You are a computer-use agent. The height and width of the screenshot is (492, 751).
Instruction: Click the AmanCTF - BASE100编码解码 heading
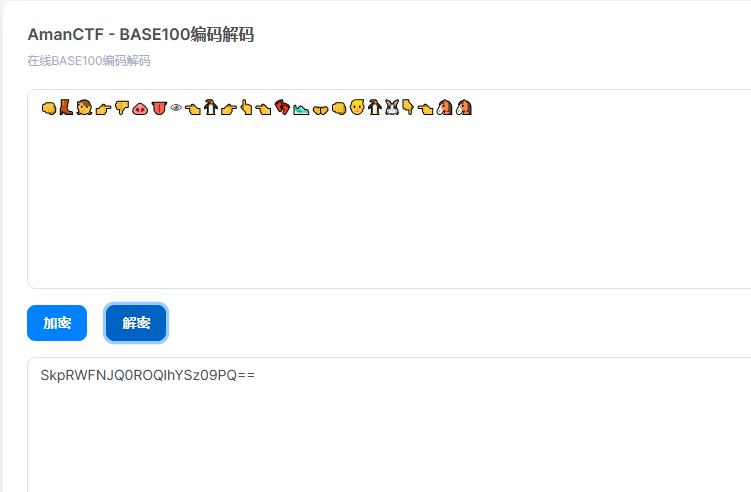click(141, 34)
